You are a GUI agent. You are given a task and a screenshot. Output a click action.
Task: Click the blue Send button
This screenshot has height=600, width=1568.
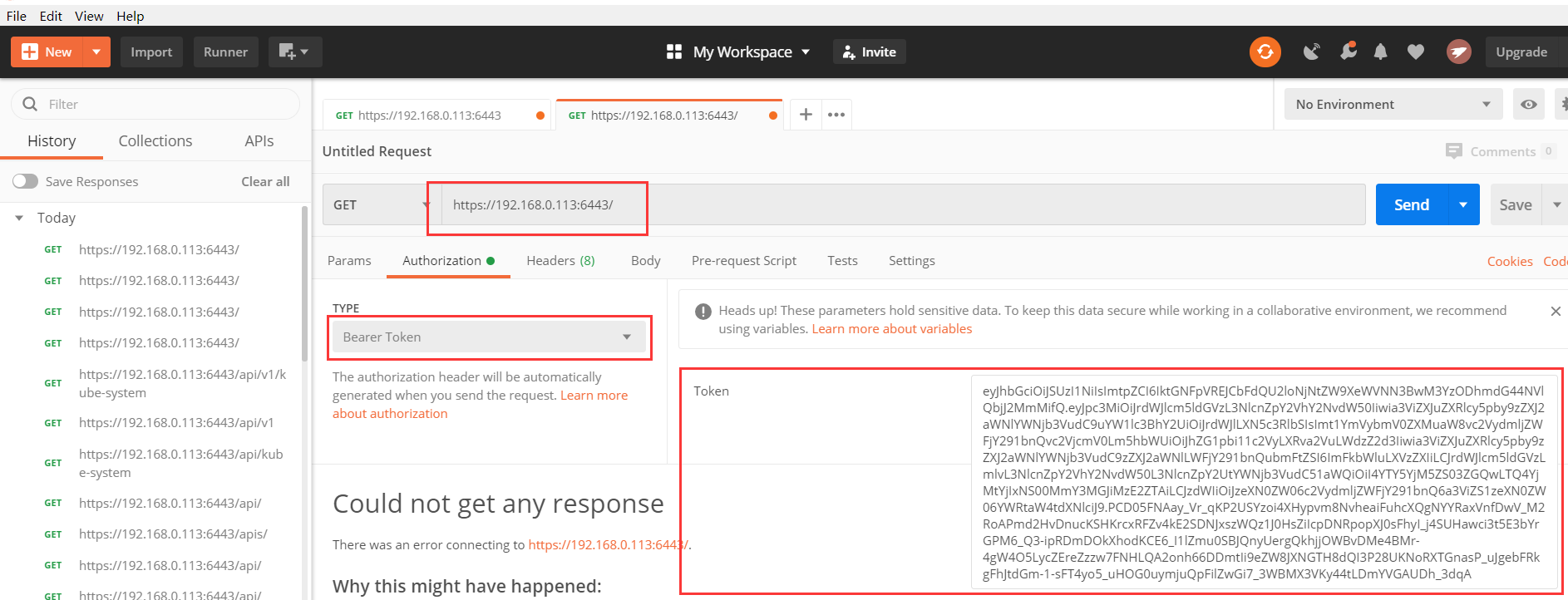1411,204
